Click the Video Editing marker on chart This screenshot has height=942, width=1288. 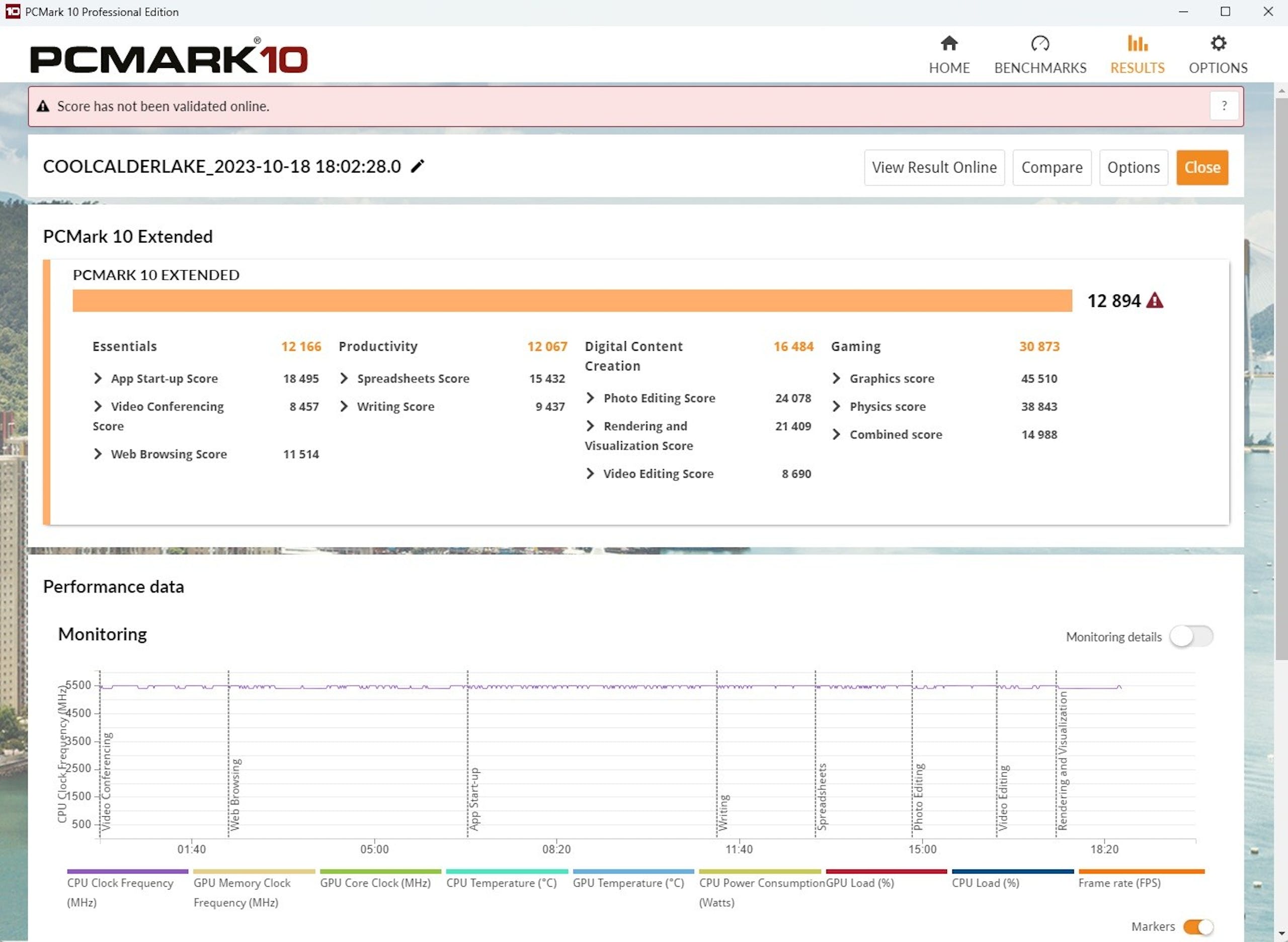click(1003, 798)
